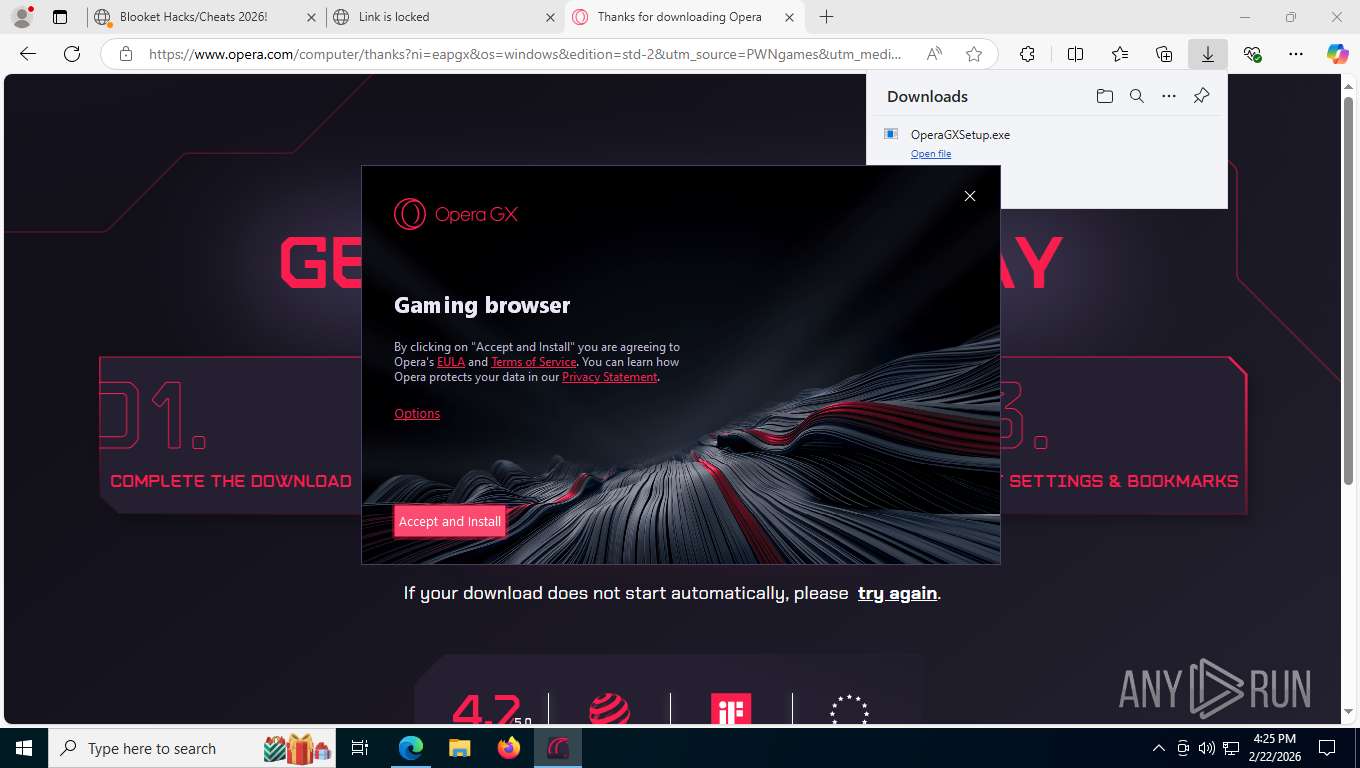Launch the Copilot sidebar icon
This screenshot has height=768, width=1360.
1337,54
